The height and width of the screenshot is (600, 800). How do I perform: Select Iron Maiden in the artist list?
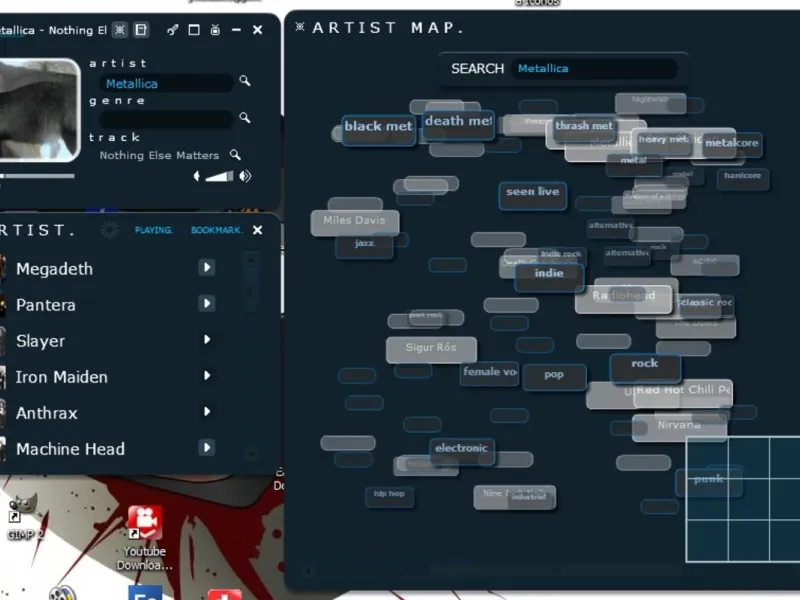click(x=62, y=377)
